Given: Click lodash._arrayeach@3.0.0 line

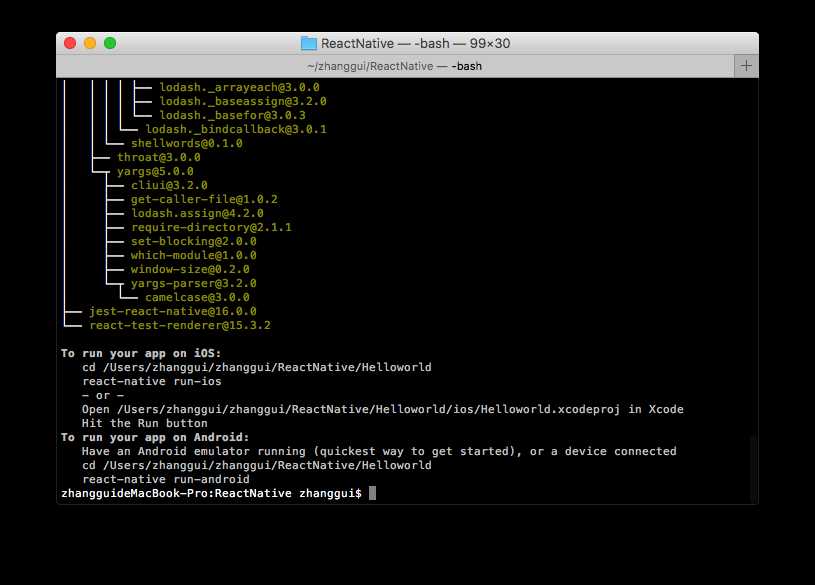Looking at the screenshot, I should 239,87.
